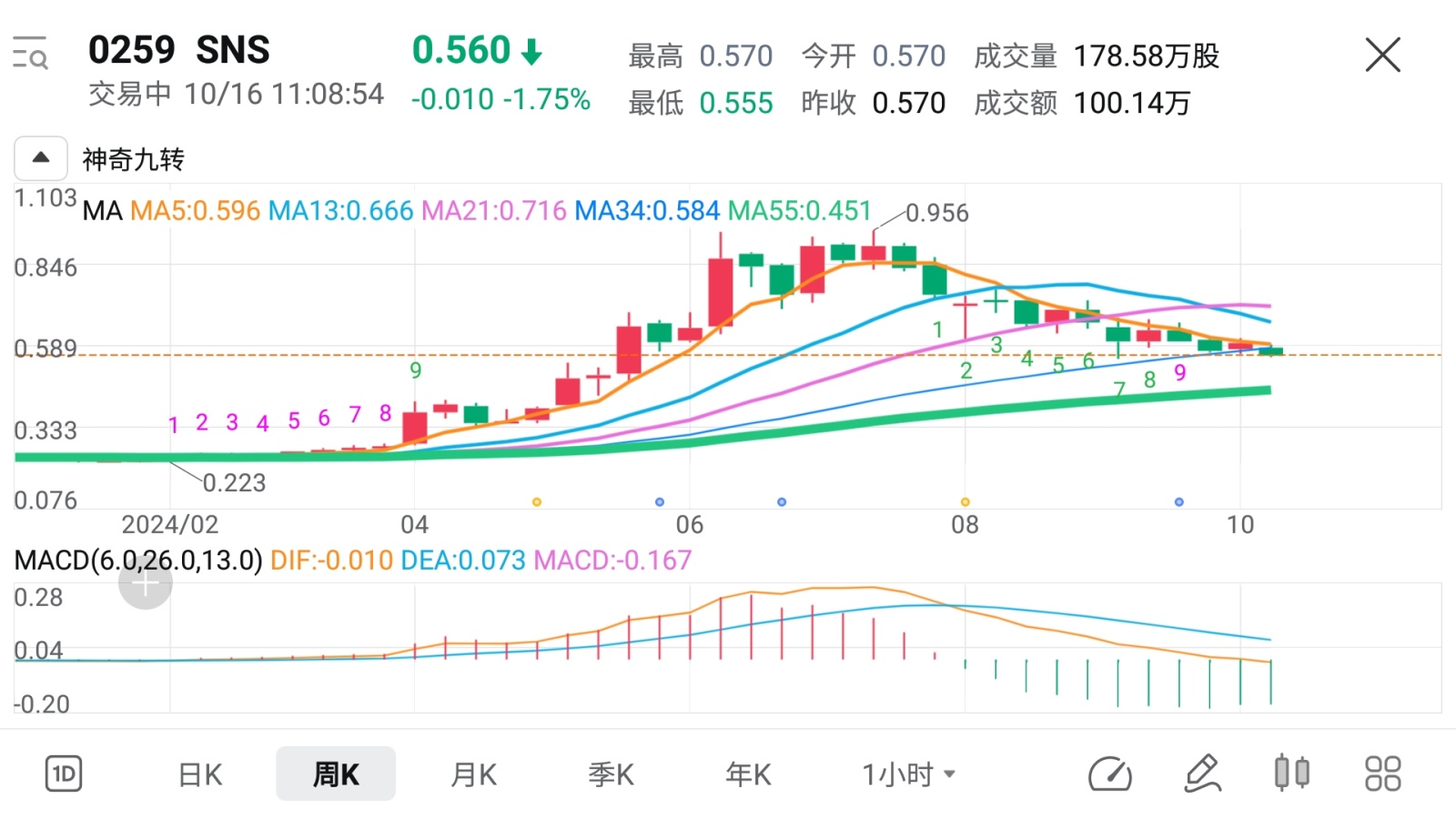Image resolution: width=1456 pixels, height=819 pixels.
Task: Click the 0.956 high price annotation
Action: (x=936, y=213)
